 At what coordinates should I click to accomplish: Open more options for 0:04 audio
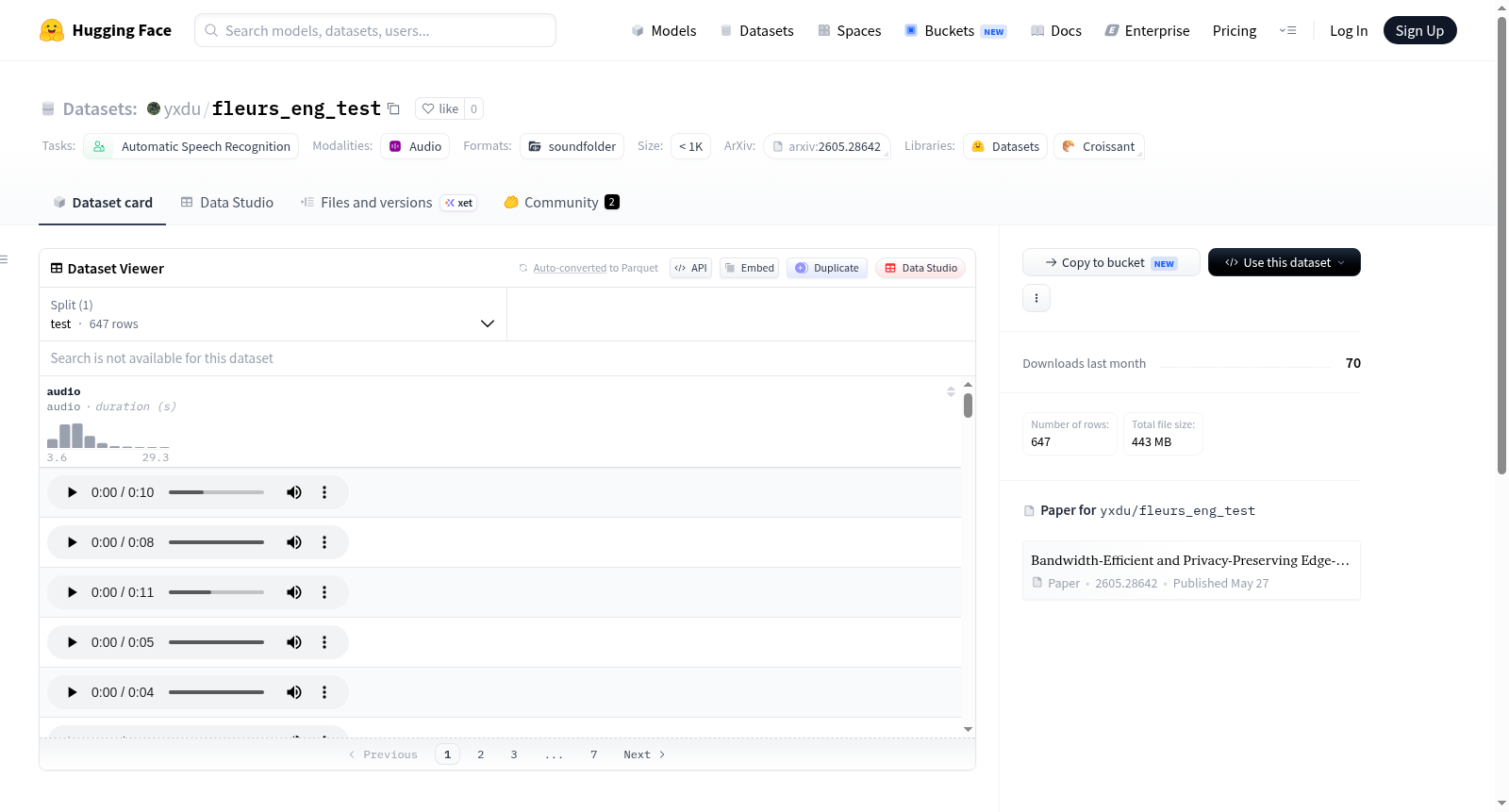click(324, 692)
